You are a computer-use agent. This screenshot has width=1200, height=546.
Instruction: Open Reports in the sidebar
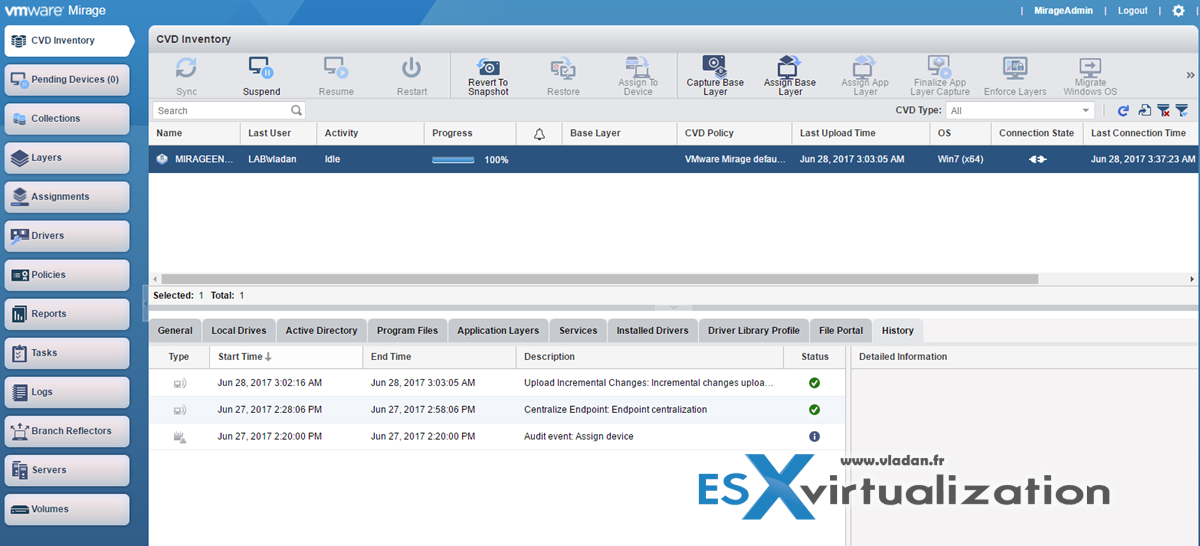click(x=67, y=314)
